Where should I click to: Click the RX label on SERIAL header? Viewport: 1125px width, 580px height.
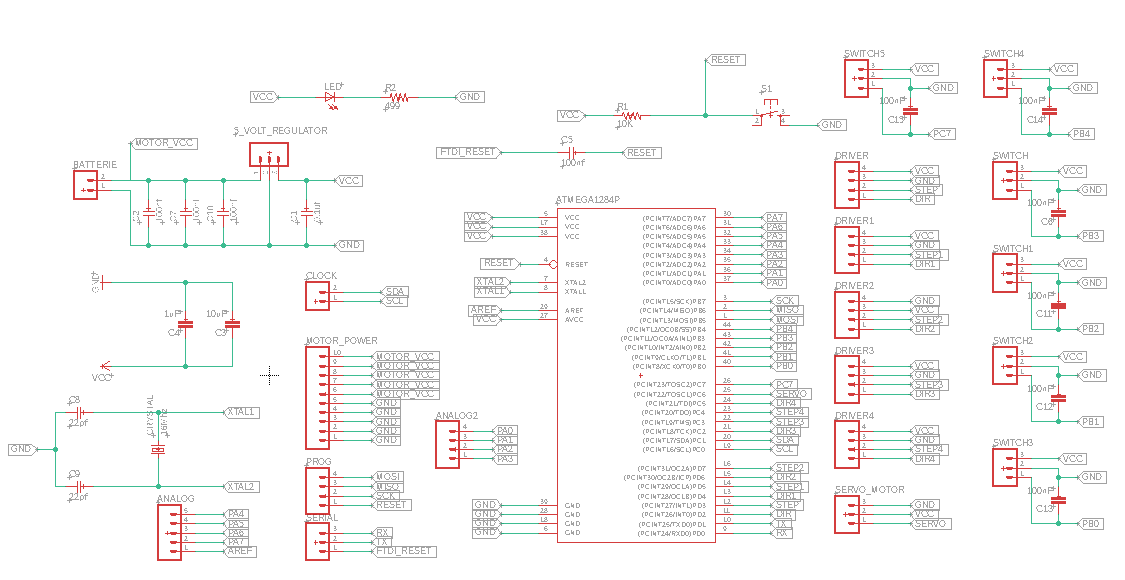click(x=382, y=533)
